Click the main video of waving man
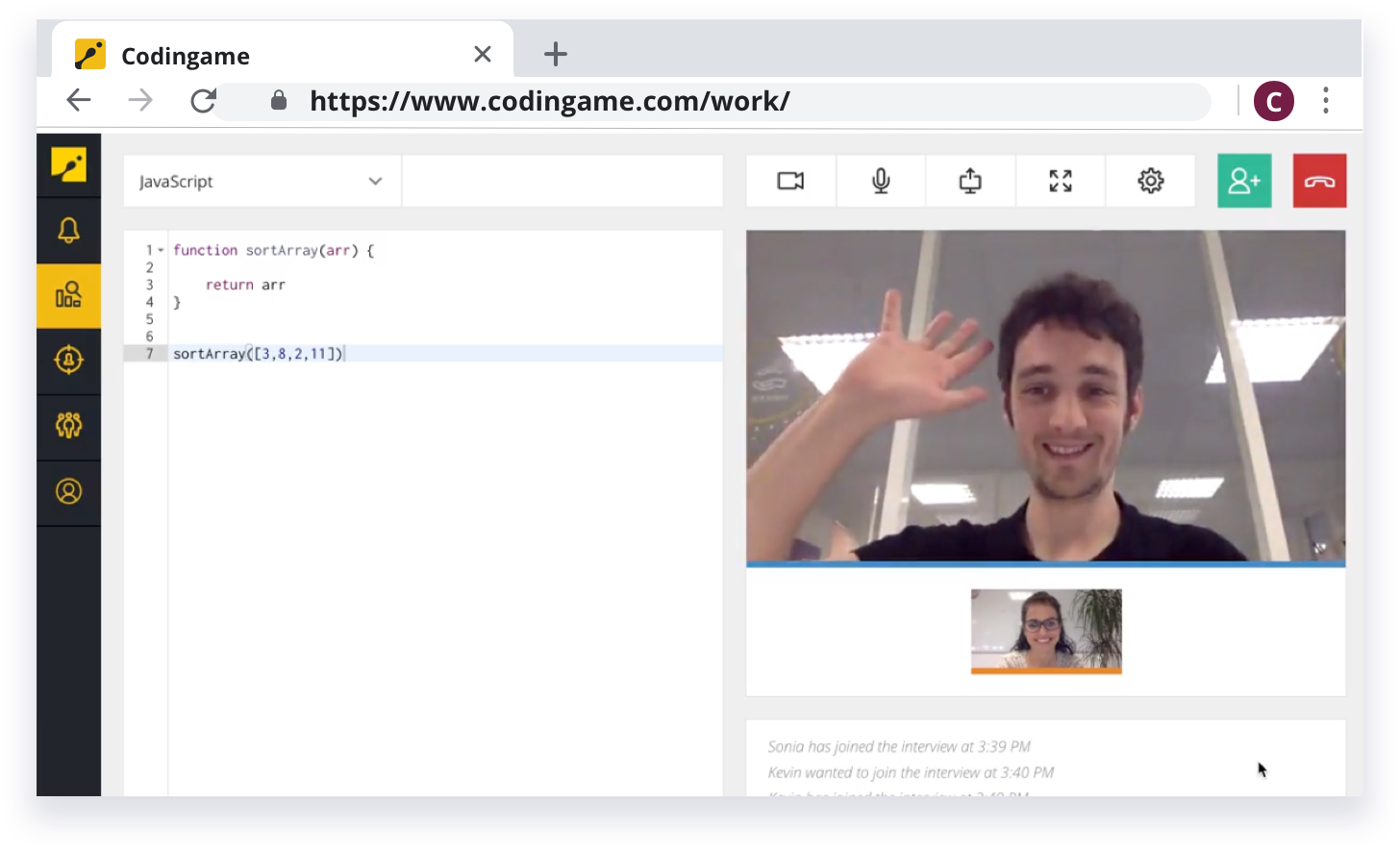This screenshot has width=1400, height=852. tap(1046, 396)
